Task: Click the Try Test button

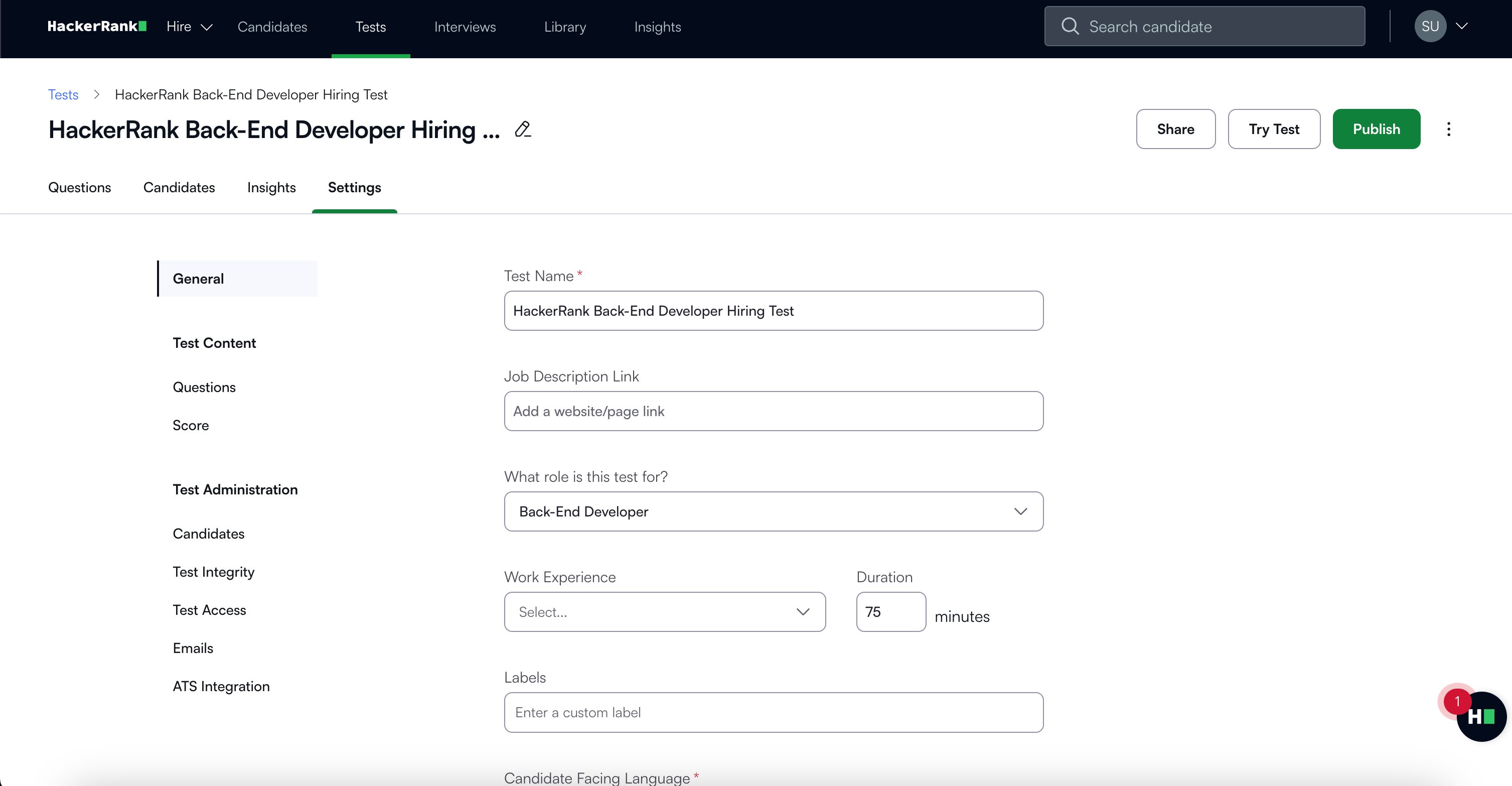Action: click(x=1274, y=129)
